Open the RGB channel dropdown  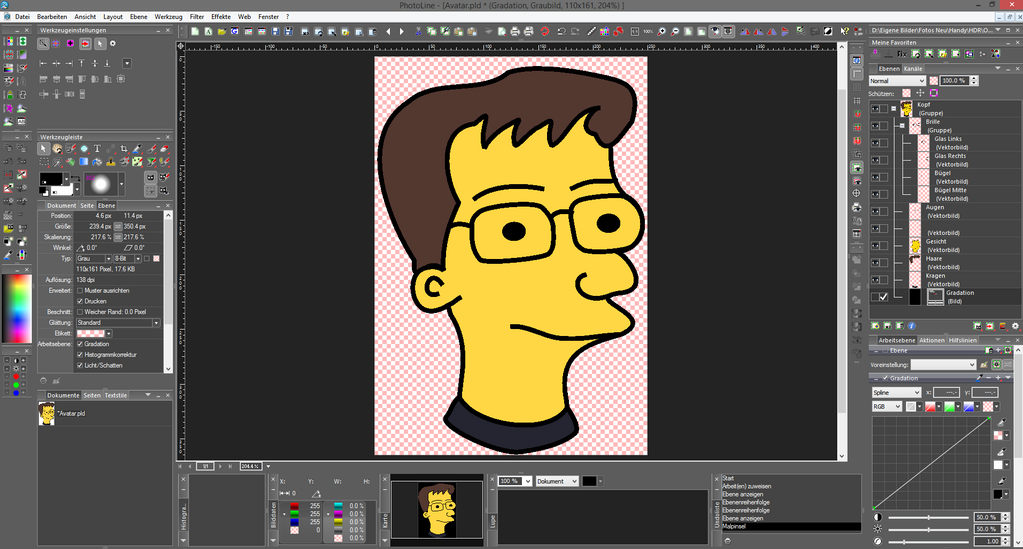click(x=887, y=407)
